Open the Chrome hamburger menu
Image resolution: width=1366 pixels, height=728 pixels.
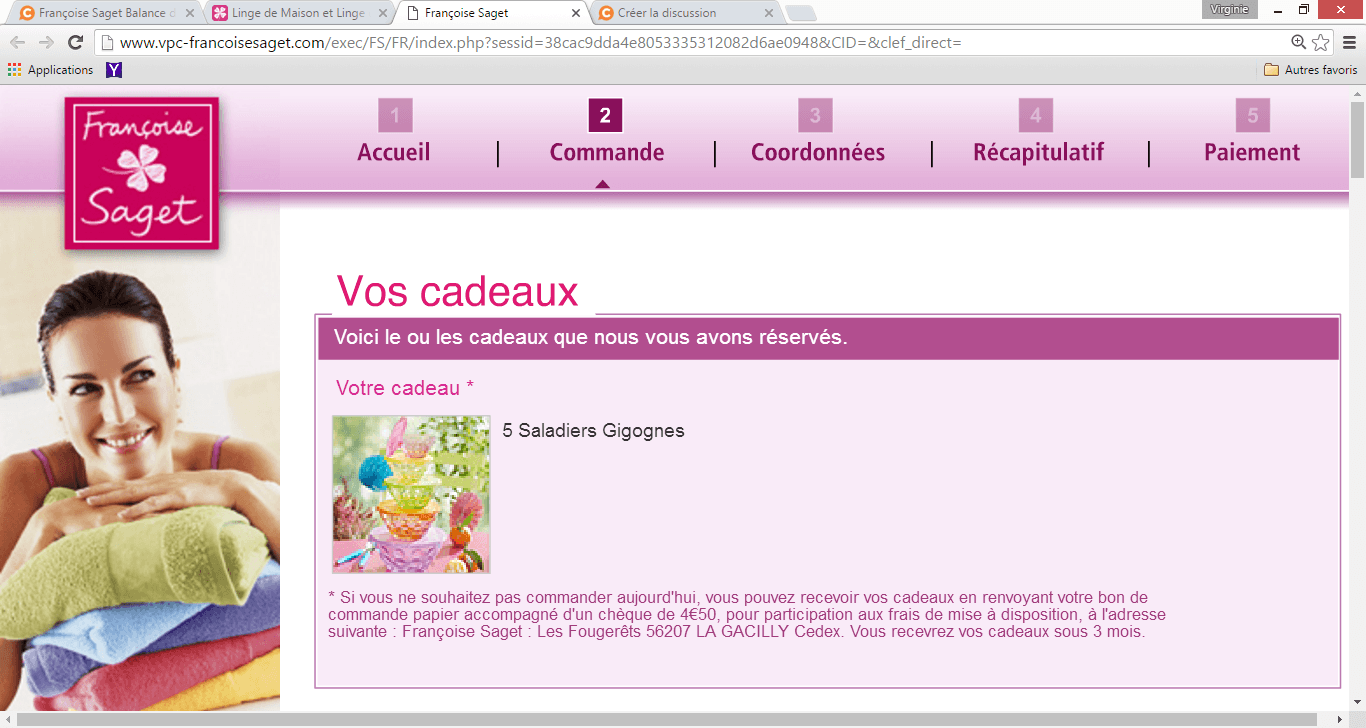pos(1348,43)
